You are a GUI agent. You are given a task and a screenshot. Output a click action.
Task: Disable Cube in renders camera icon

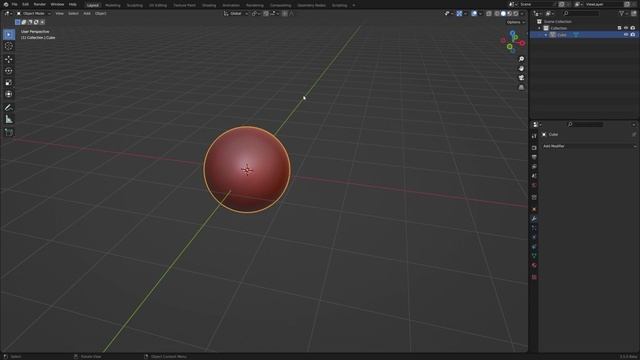tap(632, 35)
